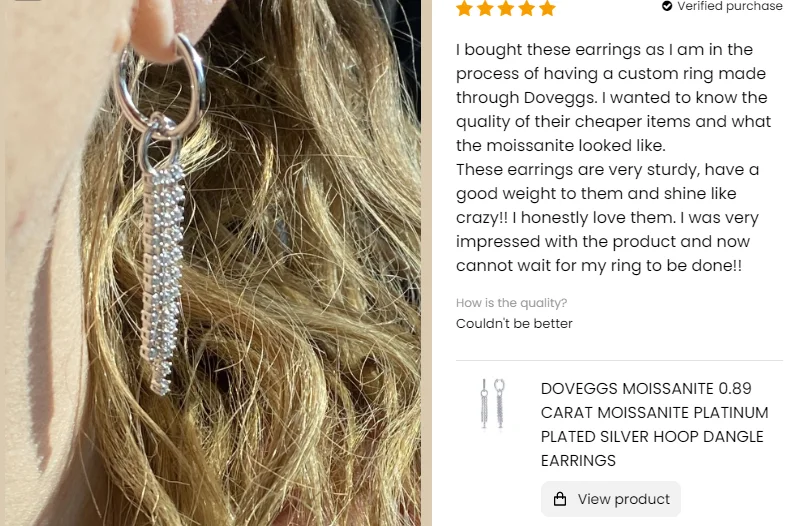Open the small earrings product thumbnail
Screen dimensions: 792x526
pyautogui.click(x=492, y=404)
